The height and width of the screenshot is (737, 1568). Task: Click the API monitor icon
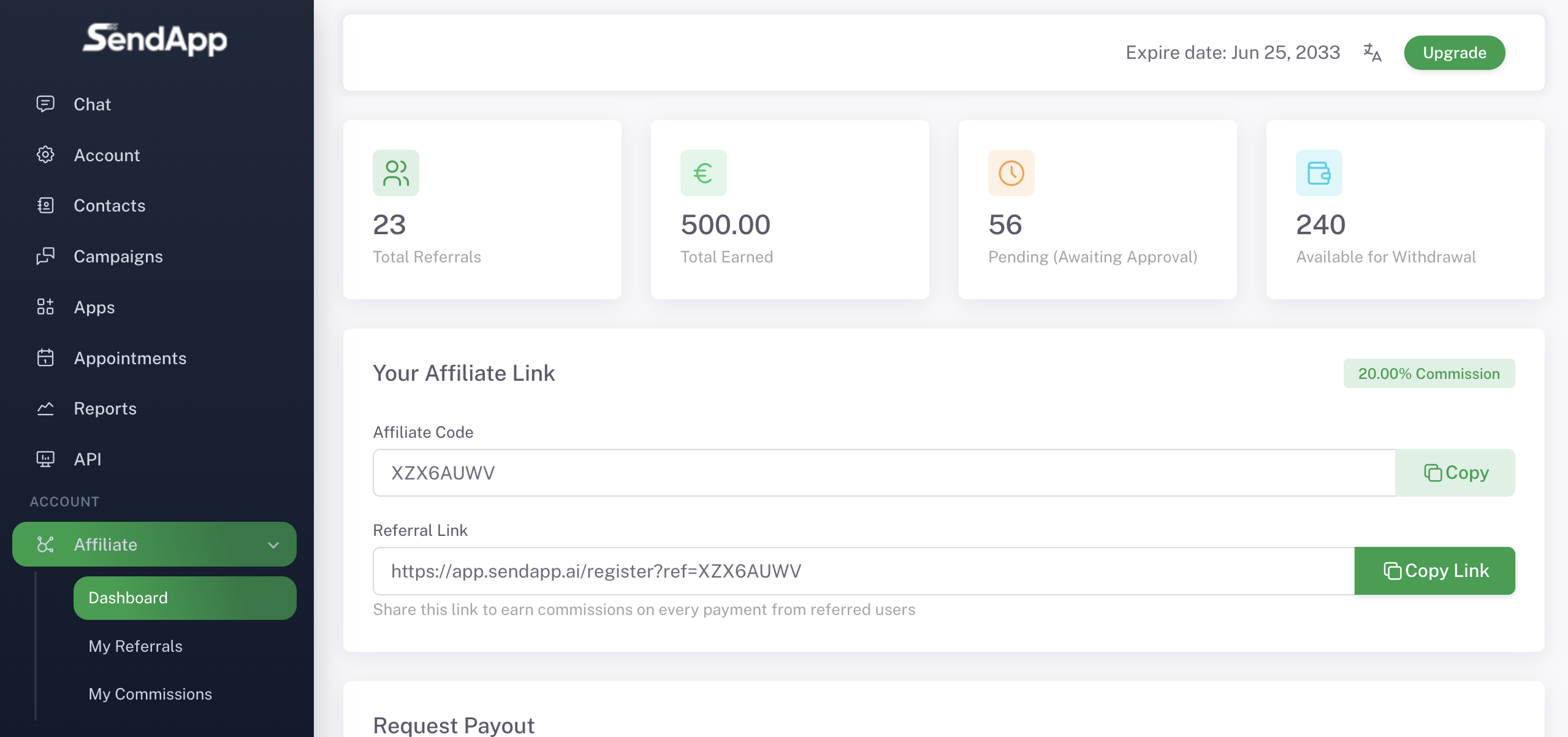(45, 459)
